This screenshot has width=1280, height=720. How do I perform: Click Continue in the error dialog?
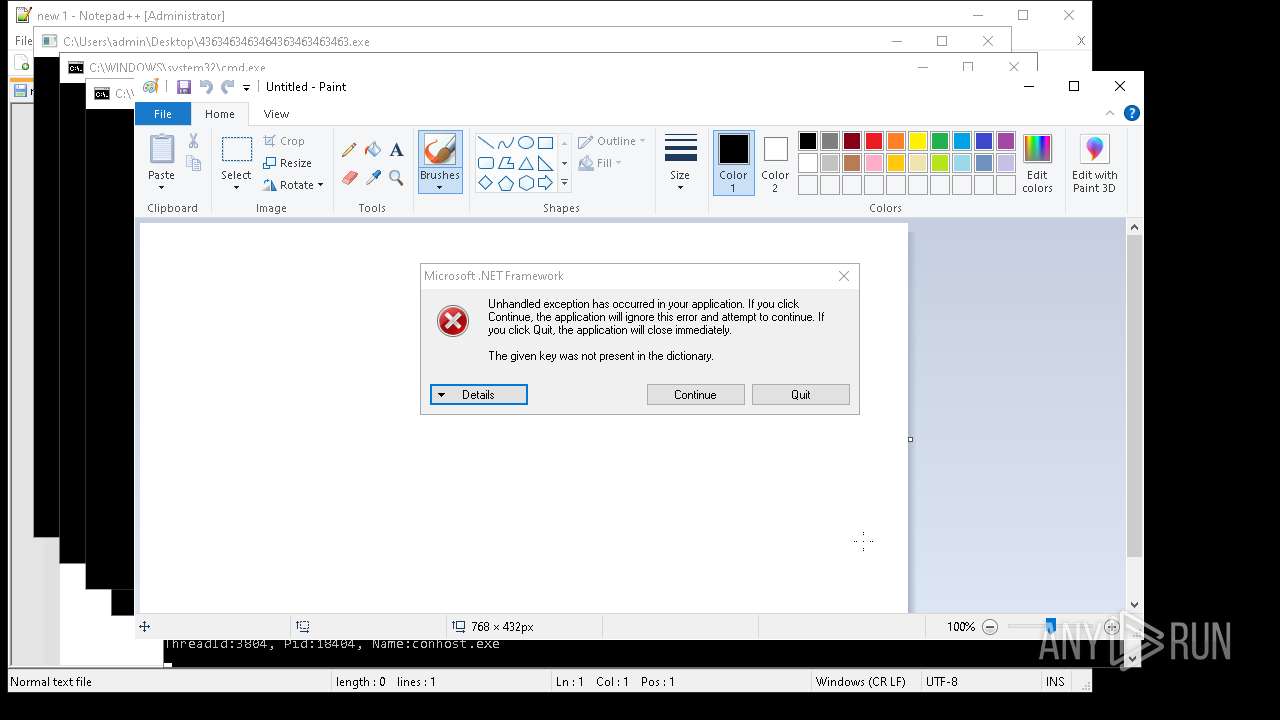[x=695, y=395]
